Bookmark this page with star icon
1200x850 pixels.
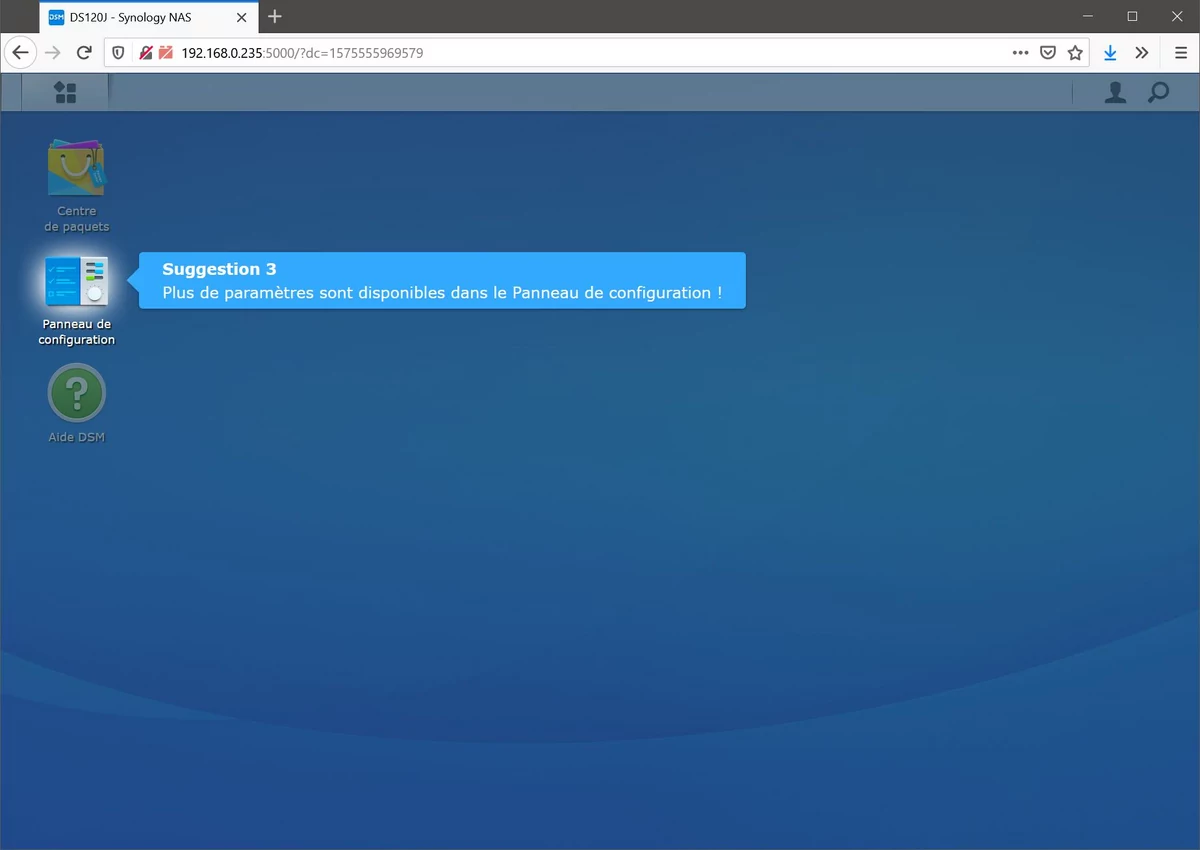coord(1075,53)
